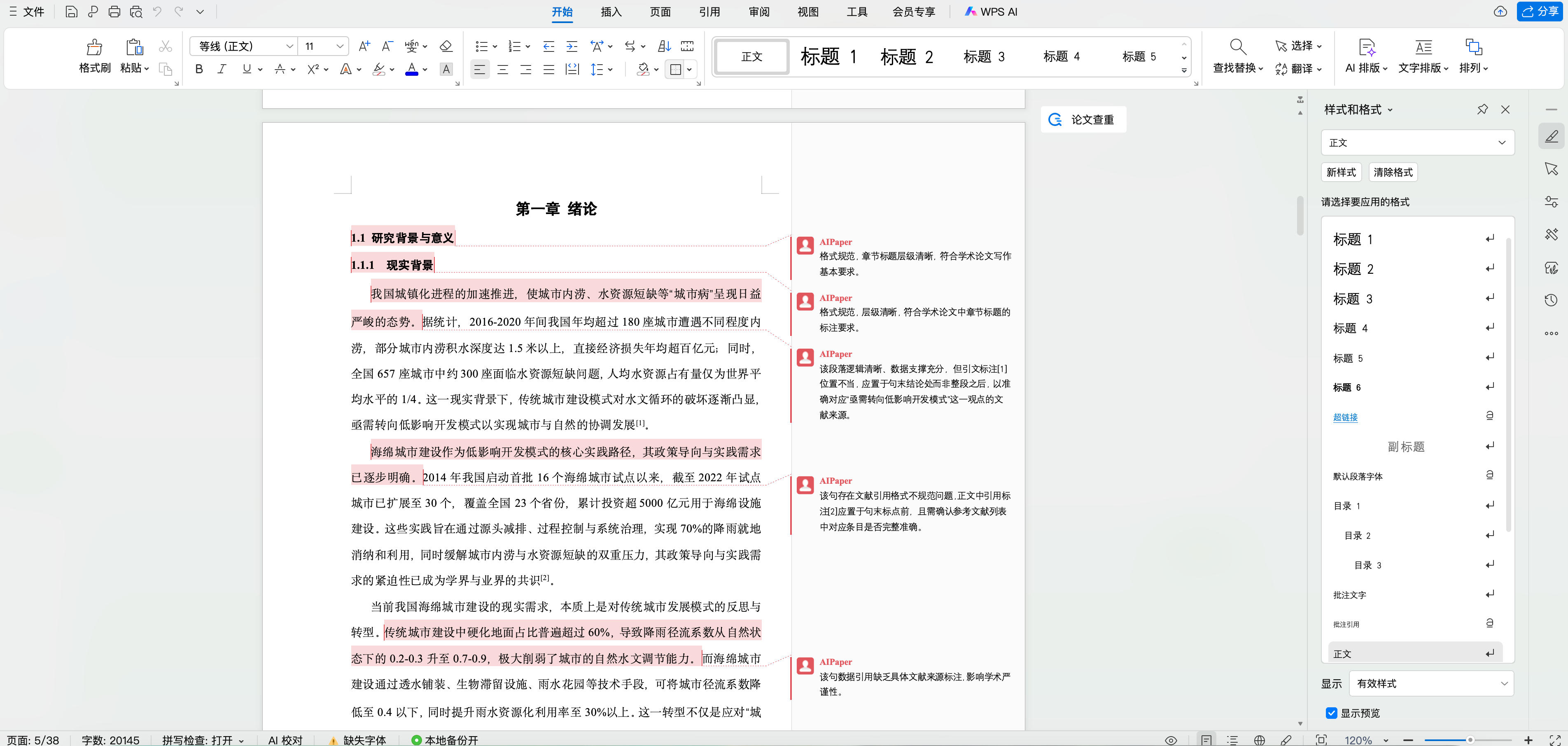1568x746 pixels.
Task: Click the 新样式 new style button
Action: pos(1341,172)
